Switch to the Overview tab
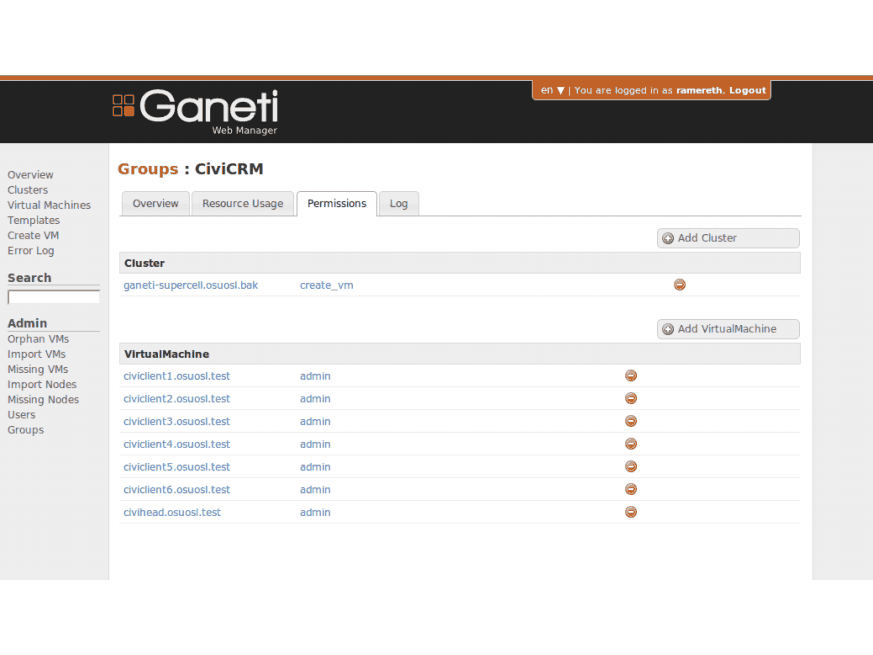 (155, 204)
